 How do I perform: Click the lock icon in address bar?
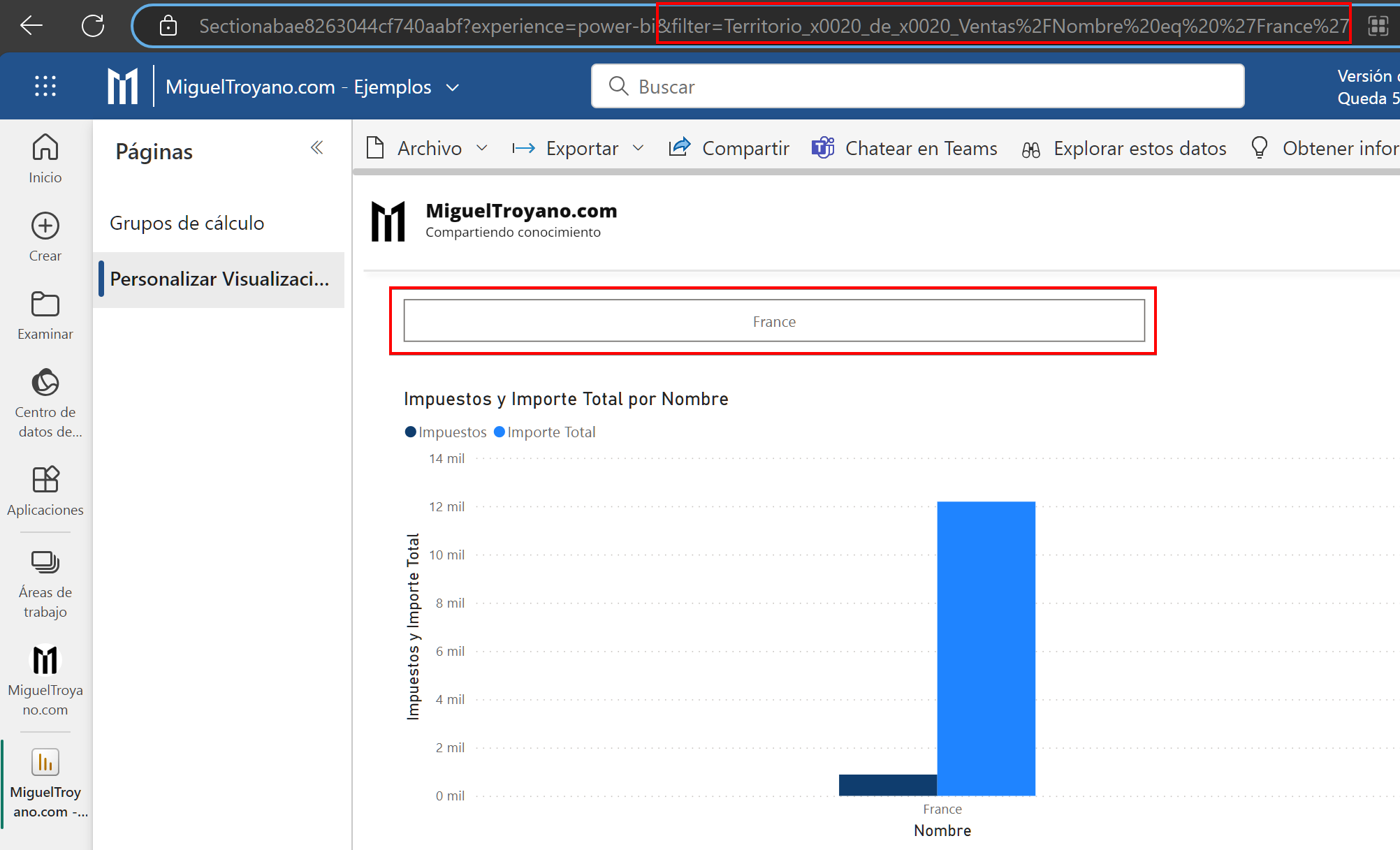click(x=168, y=26)
